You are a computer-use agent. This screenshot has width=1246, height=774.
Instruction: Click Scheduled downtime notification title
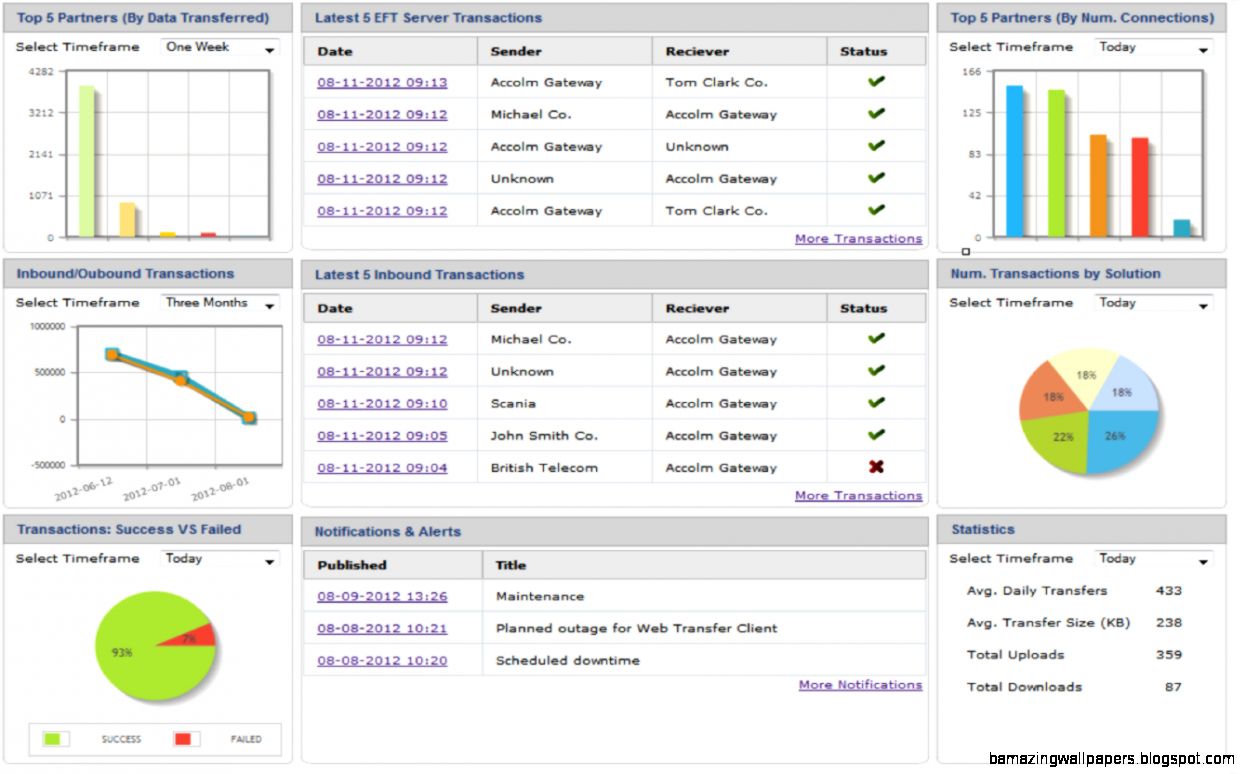pos(567,661)
